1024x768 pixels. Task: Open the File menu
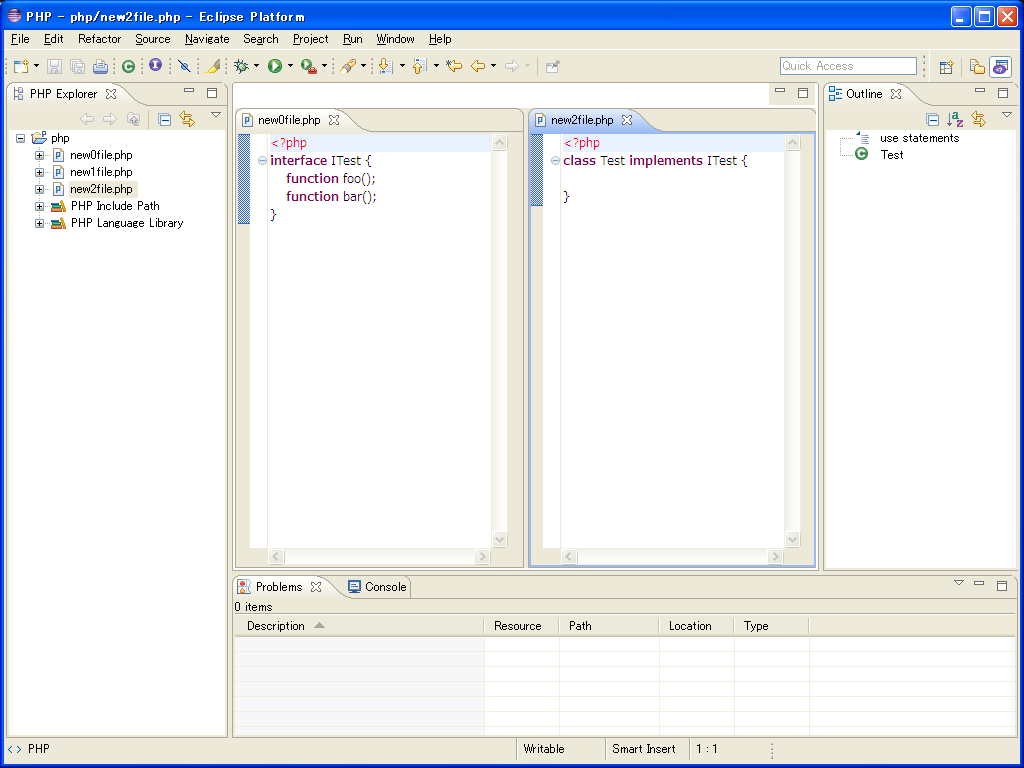[x=20, y=39]
